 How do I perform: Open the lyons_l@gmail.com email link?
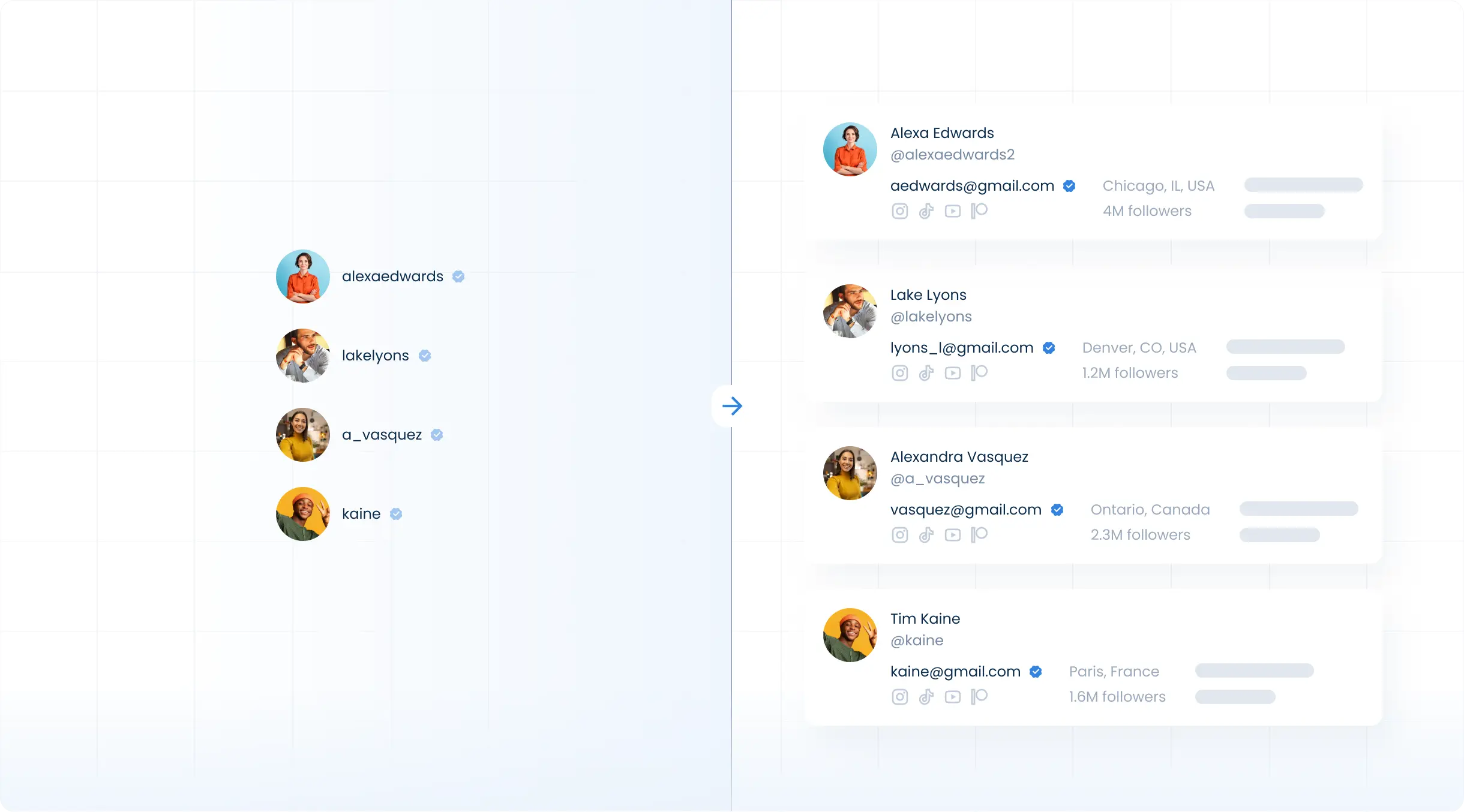coord(961,348)
